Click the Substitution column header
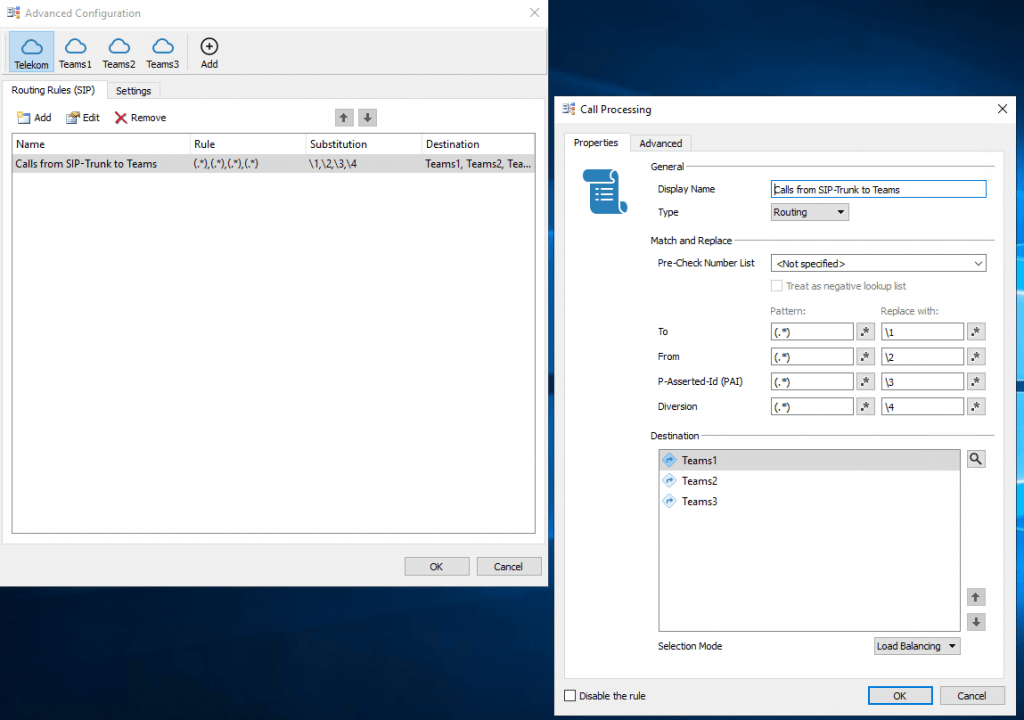This screenshot has height=720, width=1024. tap(364, 144)
